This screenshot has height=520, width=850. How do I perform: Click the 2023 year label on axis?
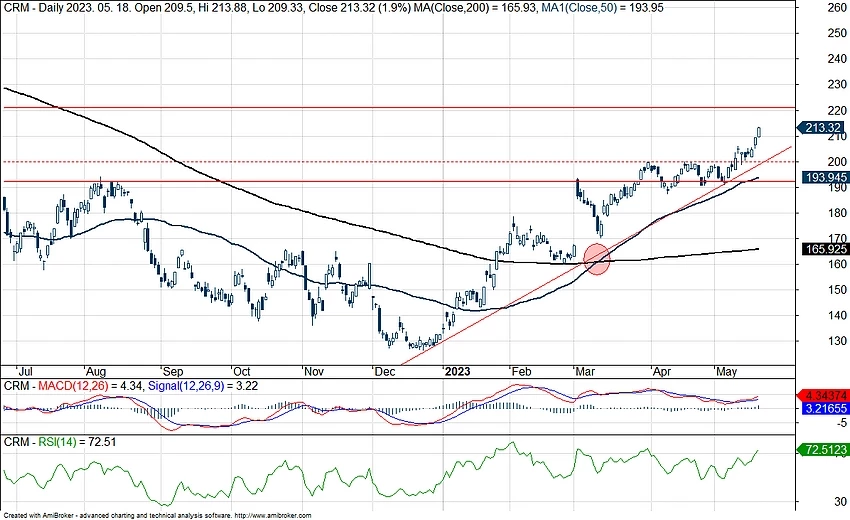point(457,372)
